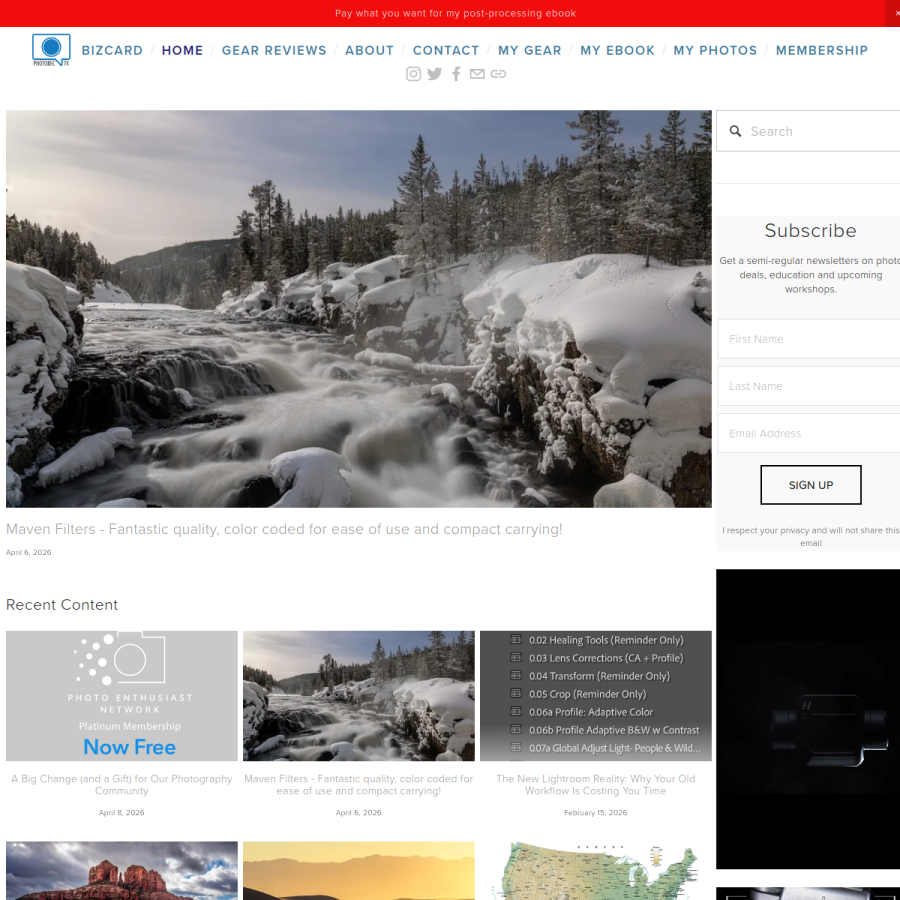Open MY EBOOK page
900x900 pixels.
[x=617, y=51]
